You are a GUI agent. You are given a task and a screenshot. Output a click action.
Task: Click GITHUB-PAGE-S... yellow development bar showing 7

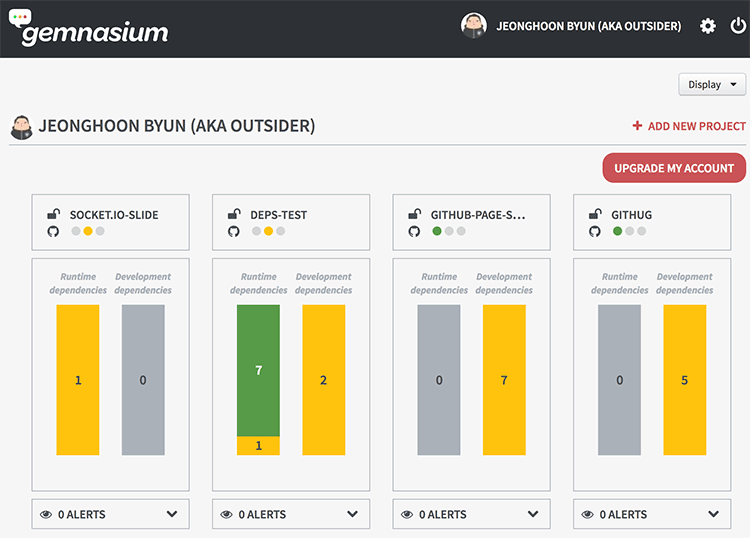[x=504, y=380]
